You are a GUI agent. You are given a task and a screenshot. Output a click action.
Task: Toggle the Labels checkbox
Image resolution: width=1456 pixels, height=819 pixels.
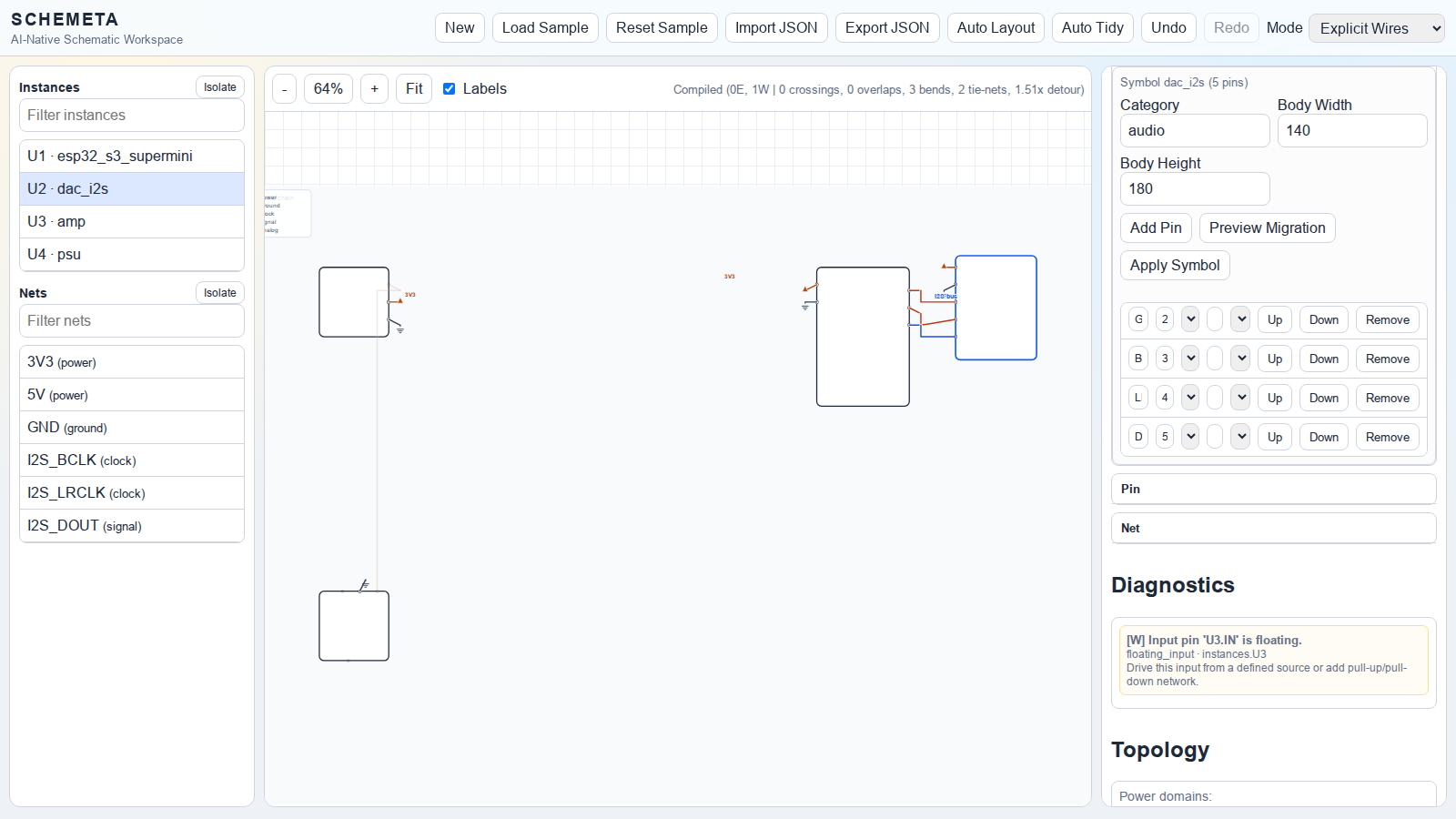pyautogui.click(x=449, y=89)
